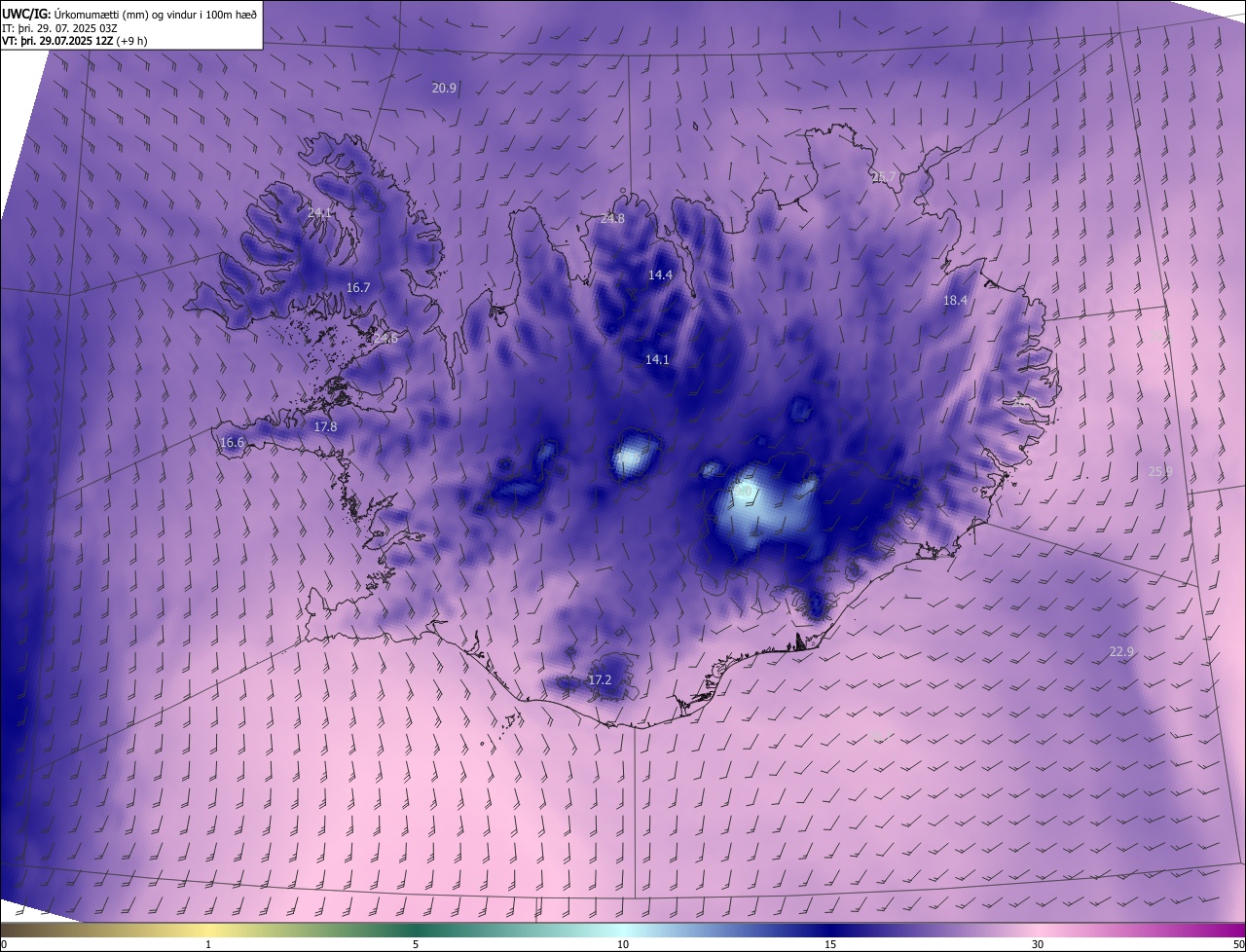This screenshot has width=1246, height=952.
Task: Click the title 'Úrkomumætti (mm) og vindur í 100m hæð'
Action: tap(154, 14)
